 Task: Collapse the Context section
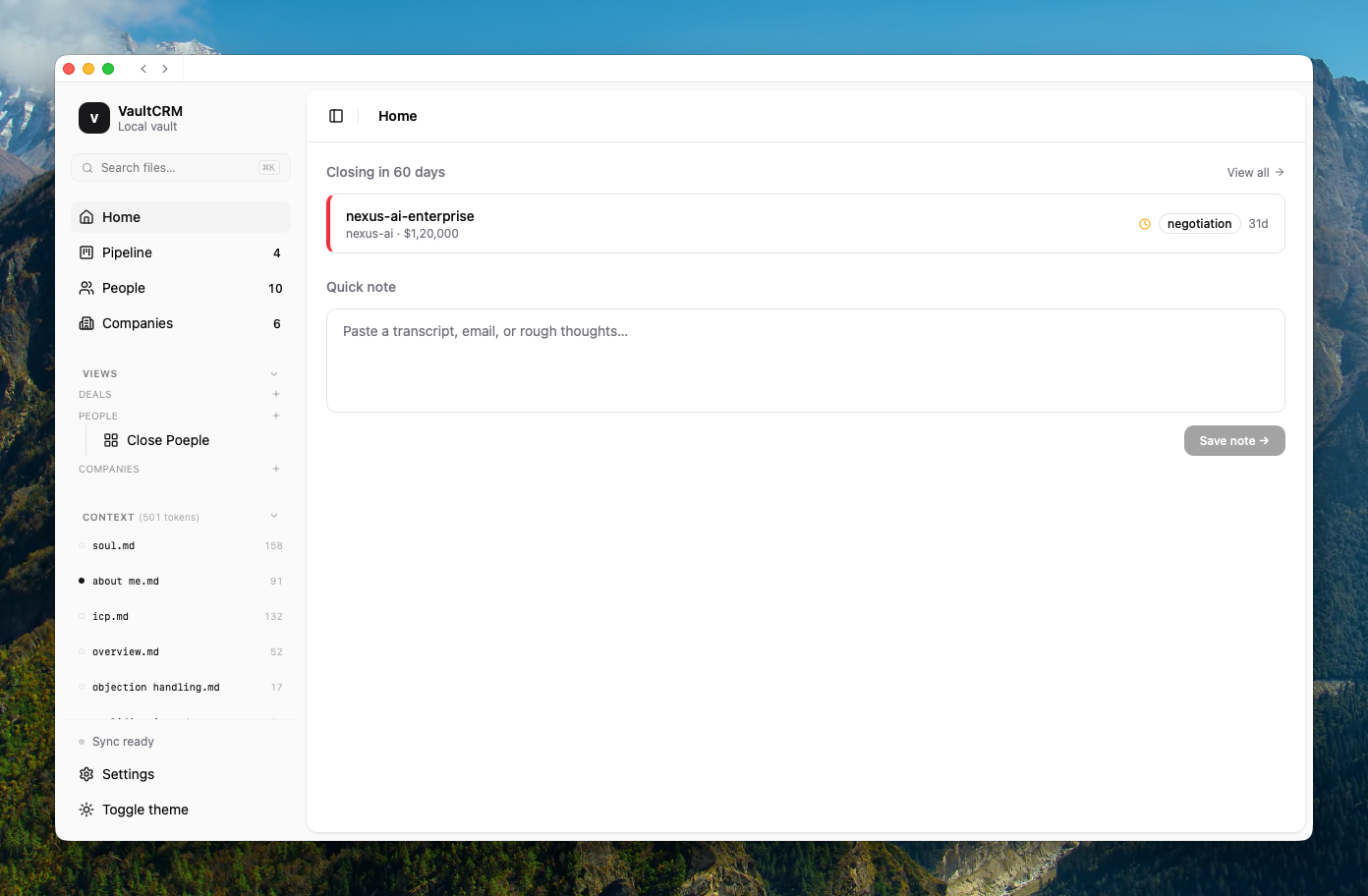click(x=274, y=516)
